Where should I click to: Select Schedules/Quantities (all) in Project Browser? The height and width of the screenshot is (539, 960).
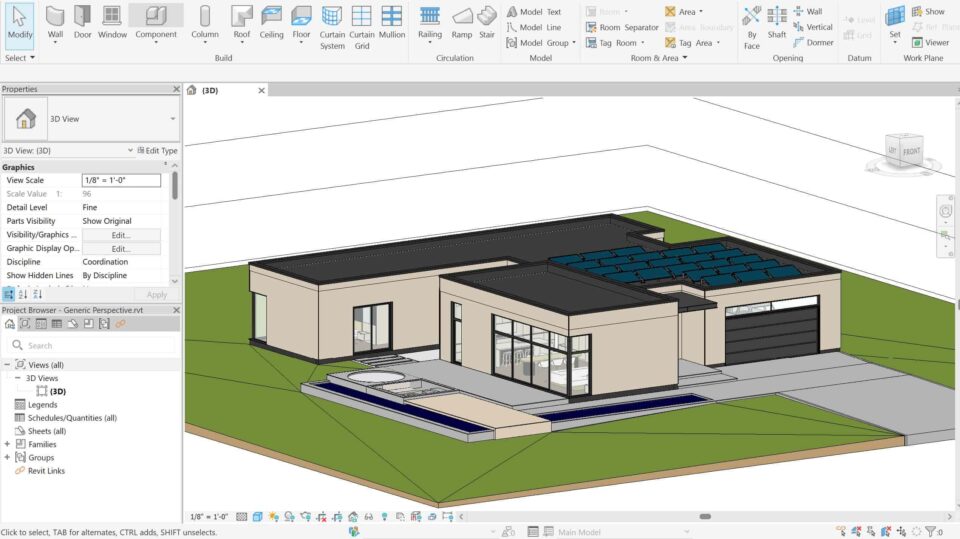pyautogui.click(x=72, y=417)
